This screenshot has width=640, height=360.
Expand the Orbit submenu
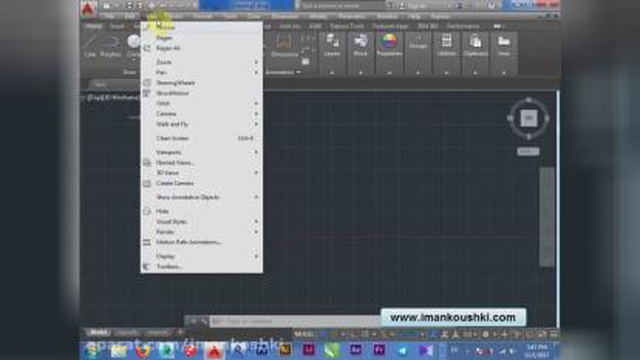[x=202, y=103]
